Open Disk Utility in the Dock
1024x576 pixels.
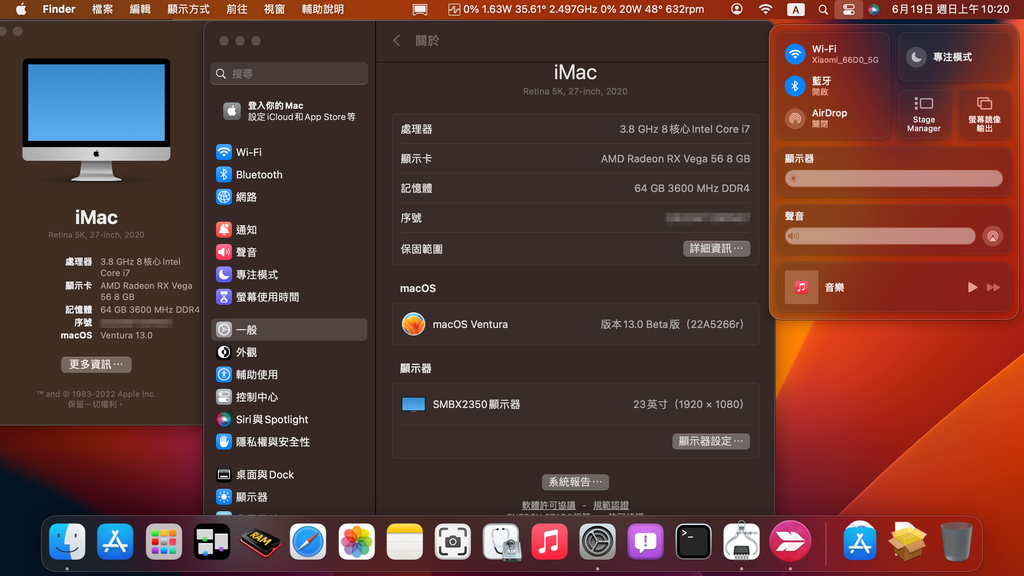[501, 541]
